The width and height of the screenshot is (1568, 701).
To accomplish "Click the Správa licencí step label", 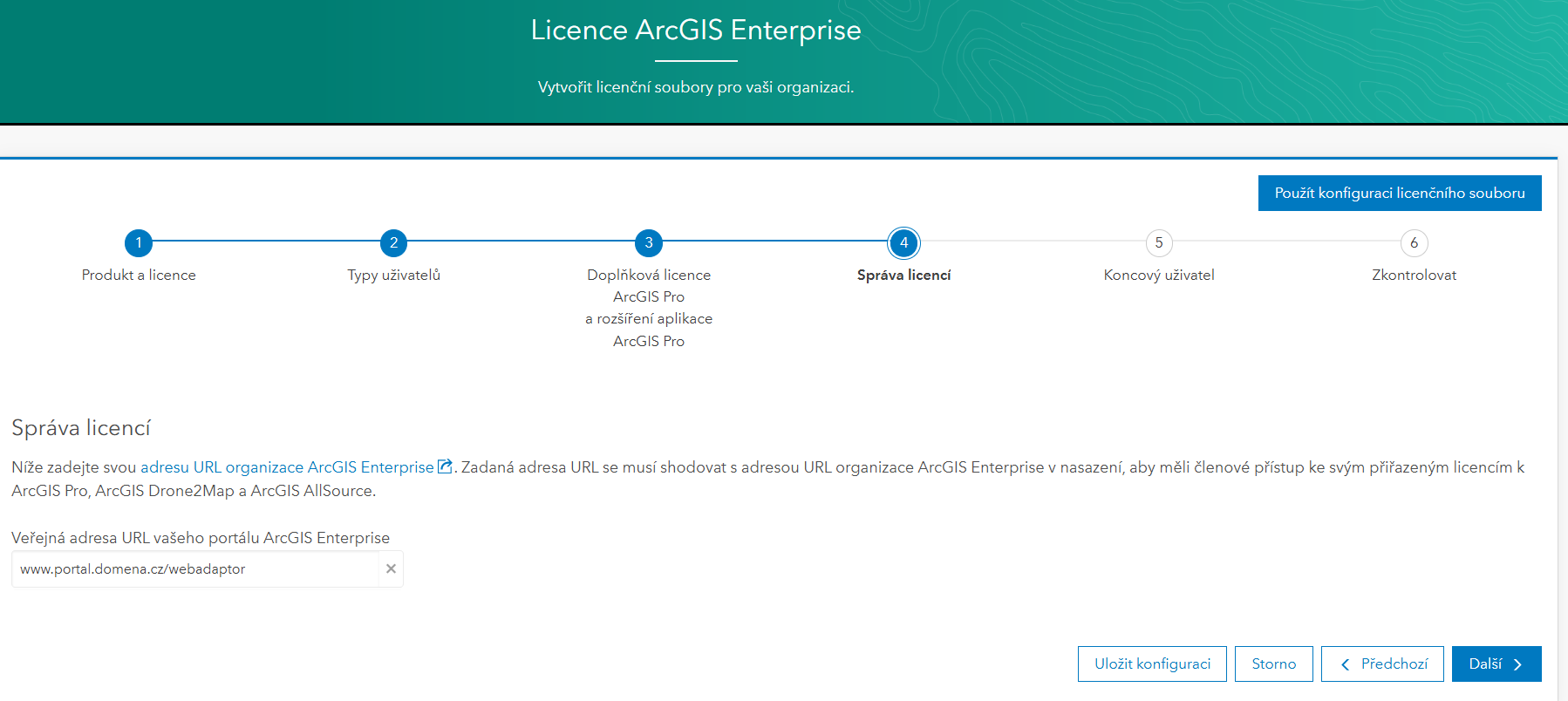I will (903, 275).
